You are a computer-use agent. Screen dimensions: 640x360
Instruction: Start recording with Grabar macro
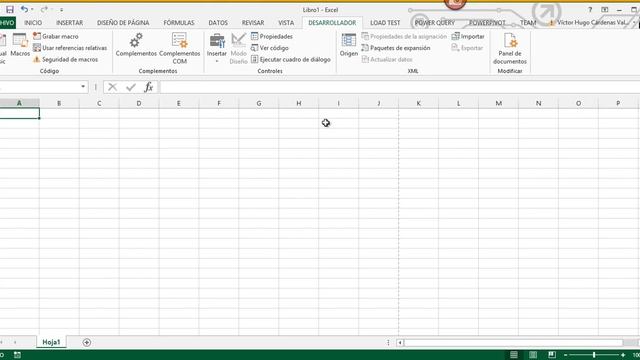[x=56, y=36]
